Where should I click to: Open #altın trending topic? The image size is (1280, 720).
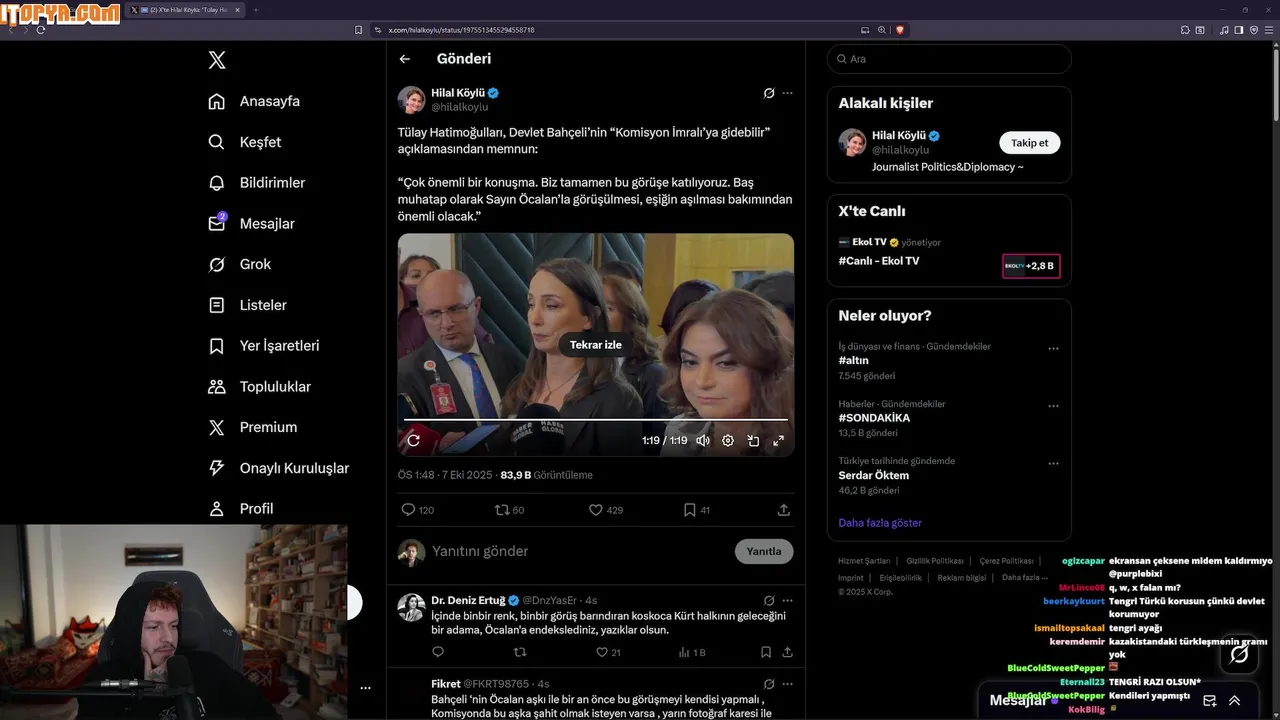(x=853, y=360)
